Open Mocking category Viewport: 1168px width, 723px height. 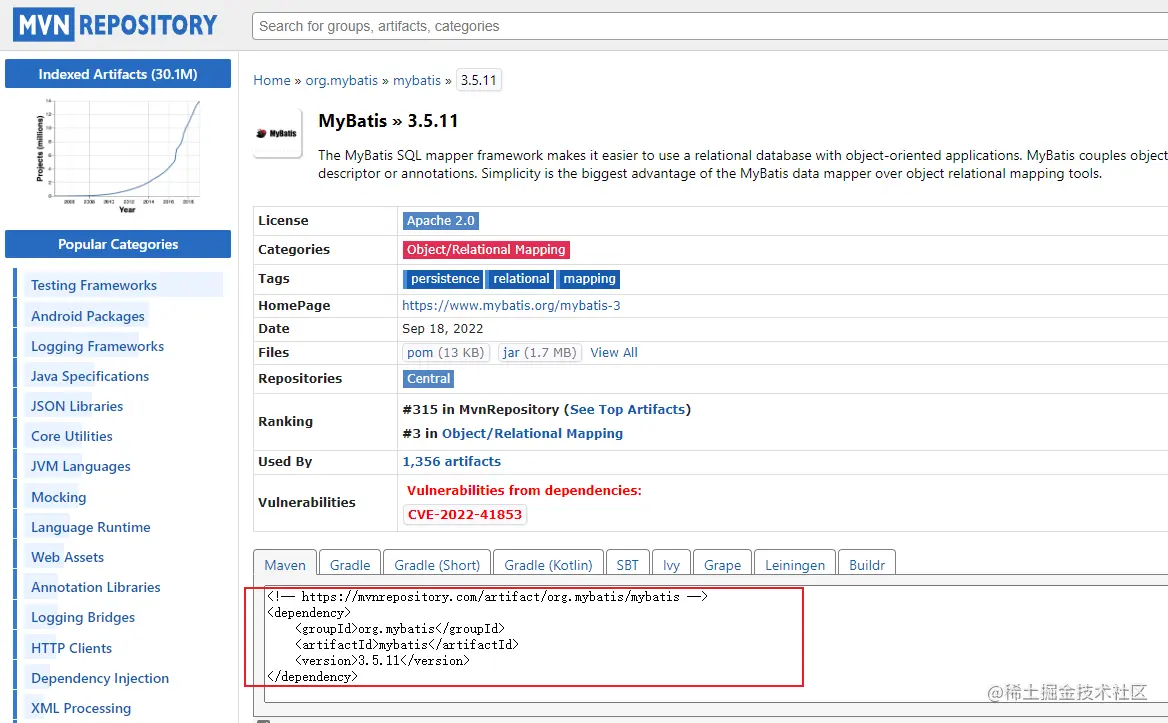pos(58,497)
